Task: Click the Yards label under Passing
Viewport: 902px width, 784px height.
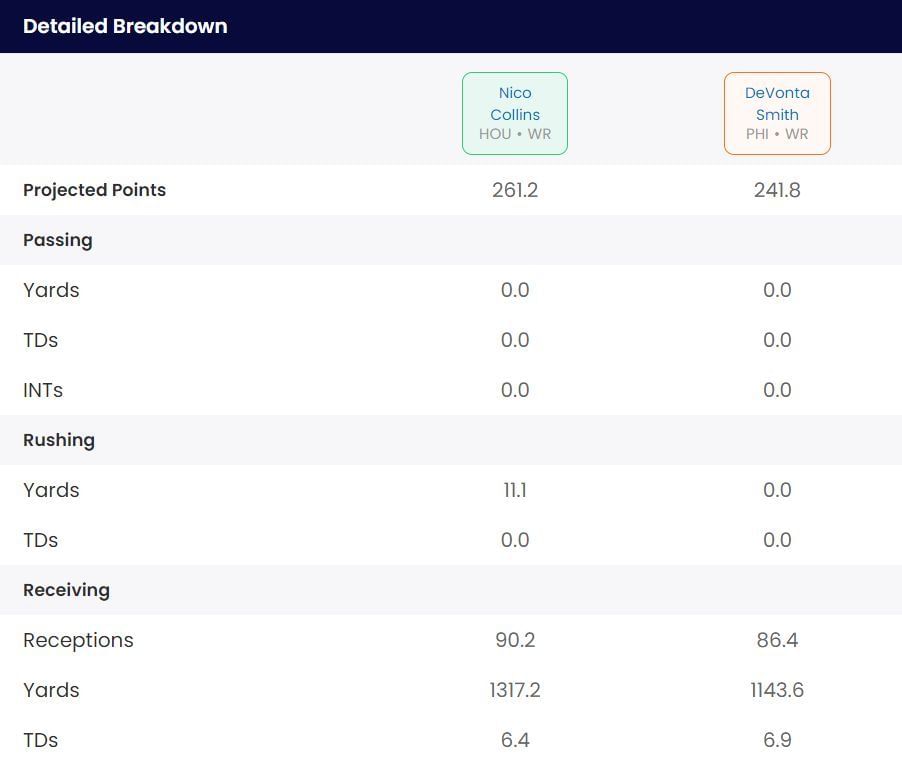Action: [x=51, y=290]
